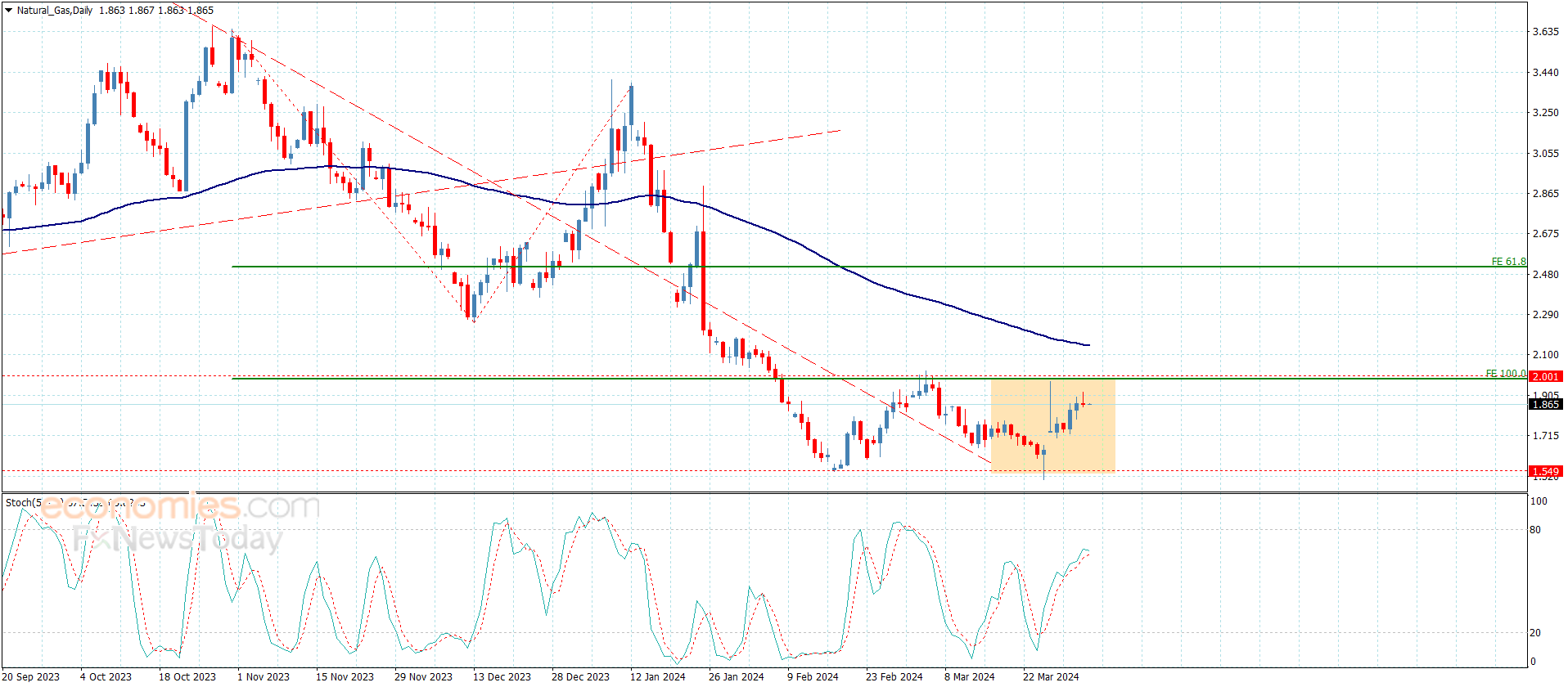Select the Stoch indicator label
The image size is (1568, 687).
coord(20,502)
